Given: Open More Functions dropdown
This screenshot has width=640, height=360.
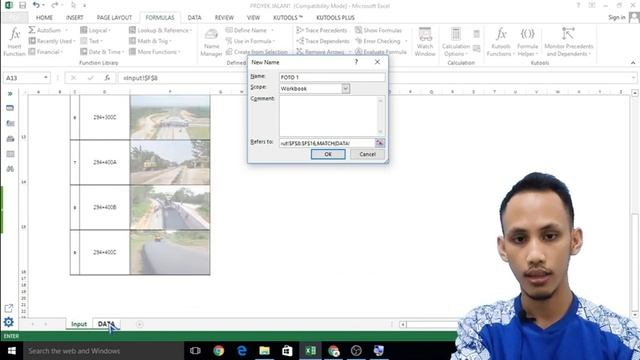Looking at the screenshot, I should (155, 52).
